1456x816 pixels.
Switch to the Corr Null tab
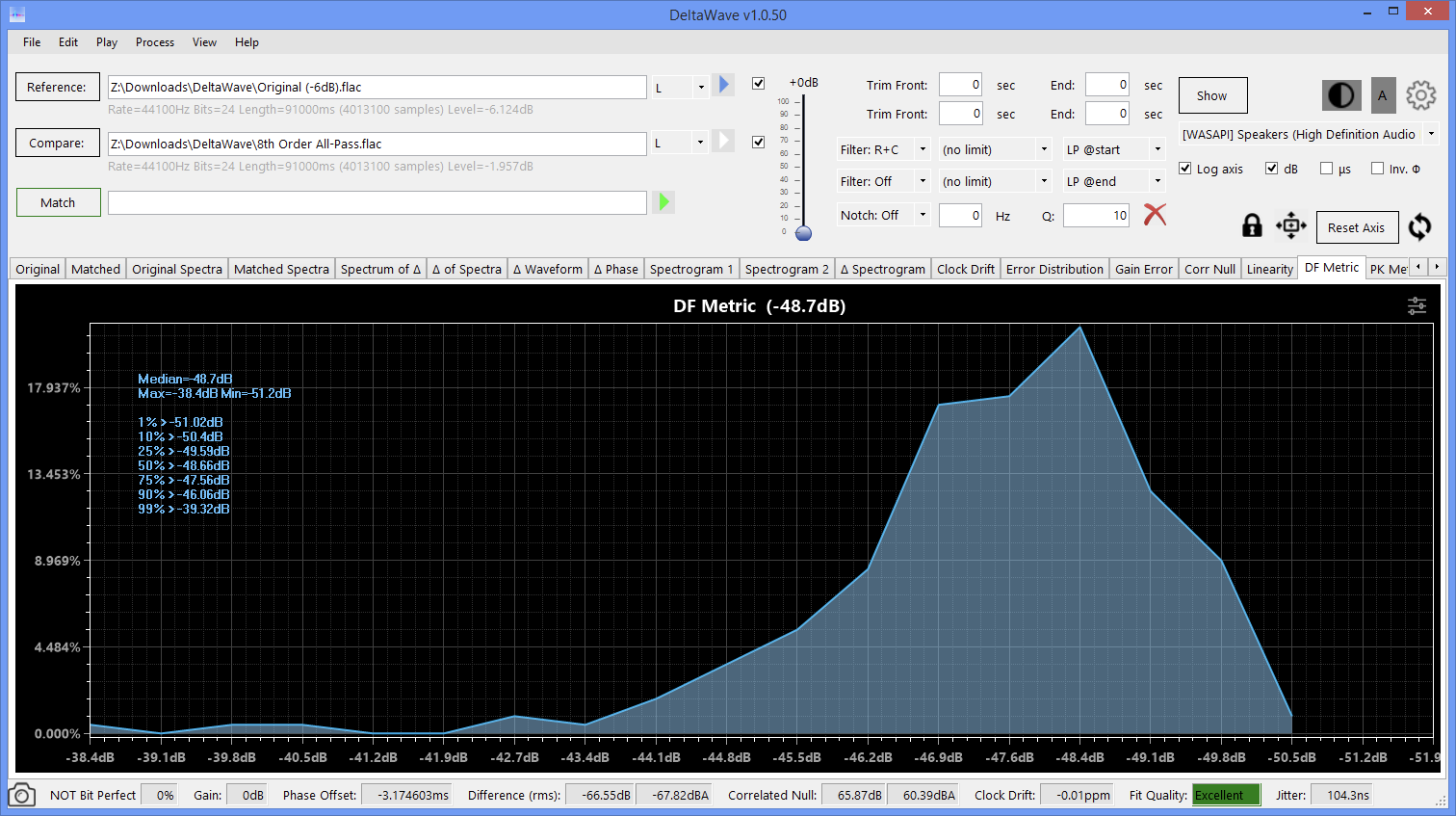click(1209, 269)
